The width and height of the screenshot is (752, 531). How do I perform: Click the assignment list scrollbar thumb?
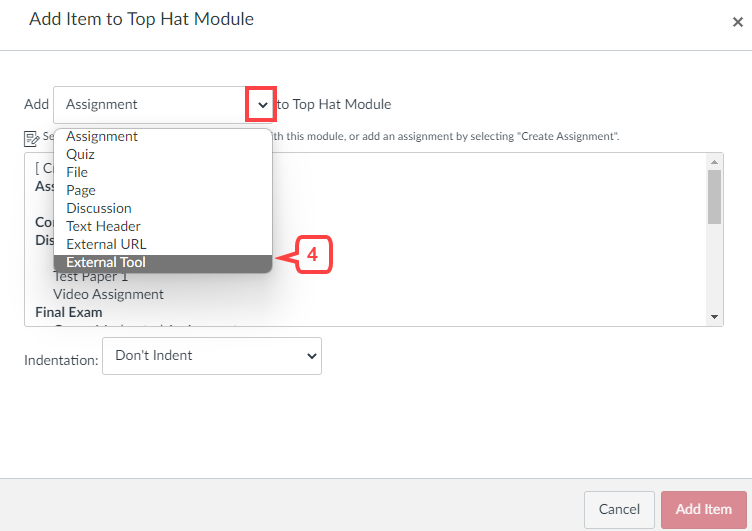tap(715, 197)
